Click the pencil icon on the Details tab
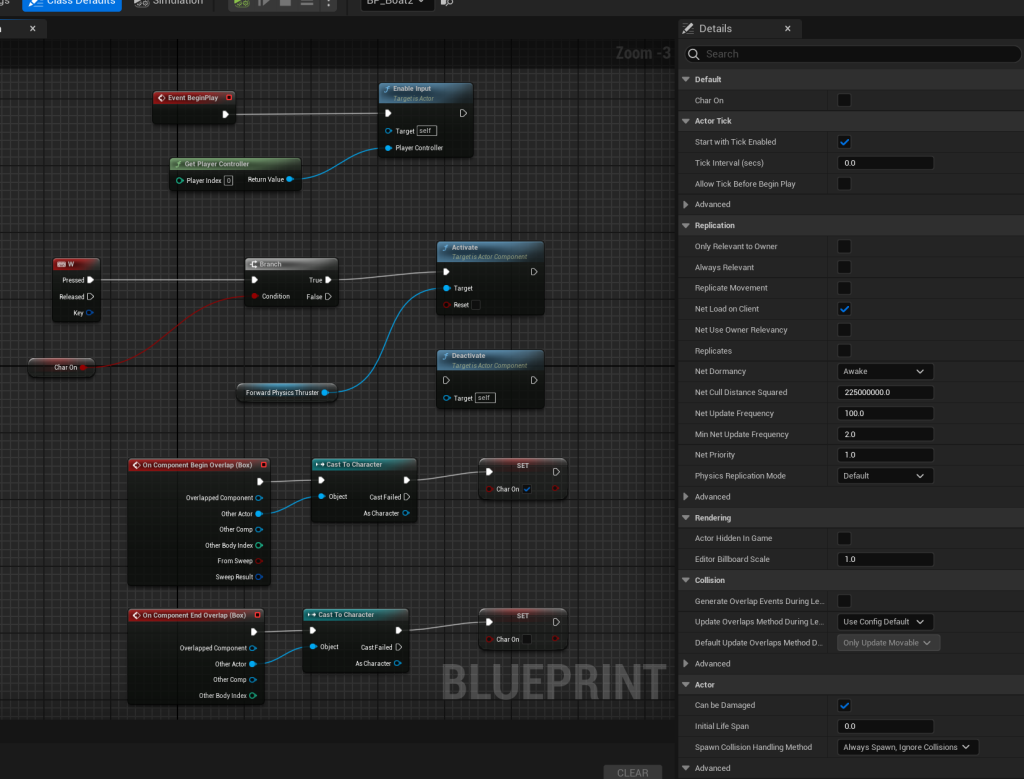 [689, 29]
